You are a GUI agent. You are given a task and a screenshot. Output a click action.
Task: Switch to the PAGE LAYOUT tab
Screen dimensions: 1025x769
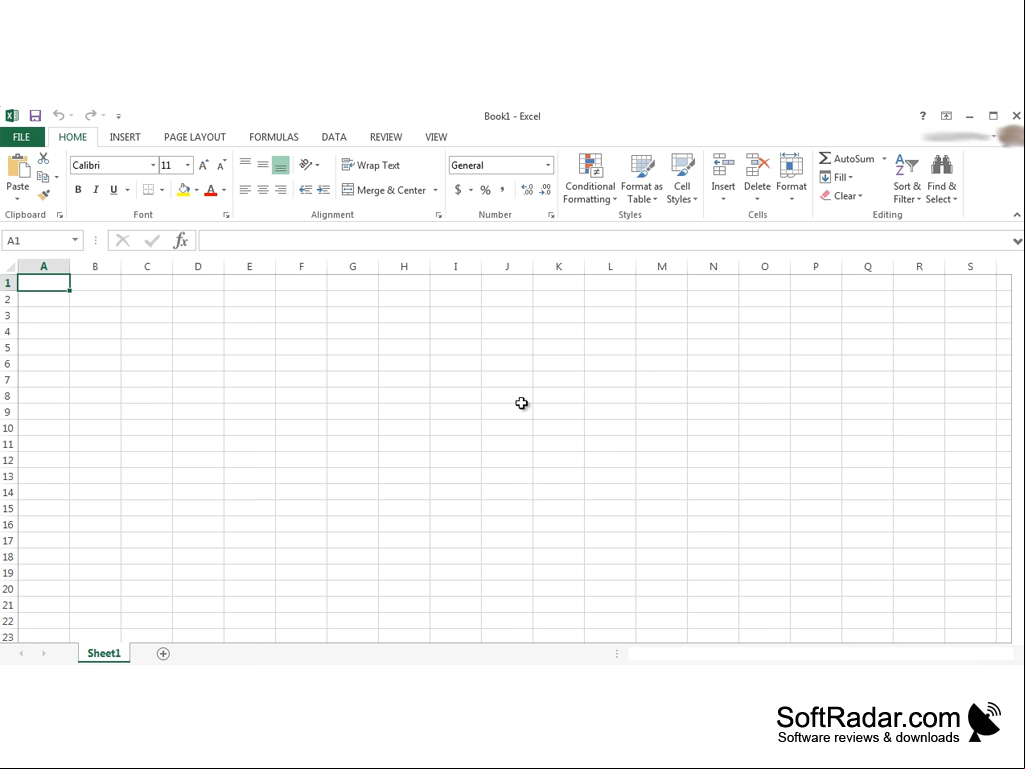[x=195, y=137]
